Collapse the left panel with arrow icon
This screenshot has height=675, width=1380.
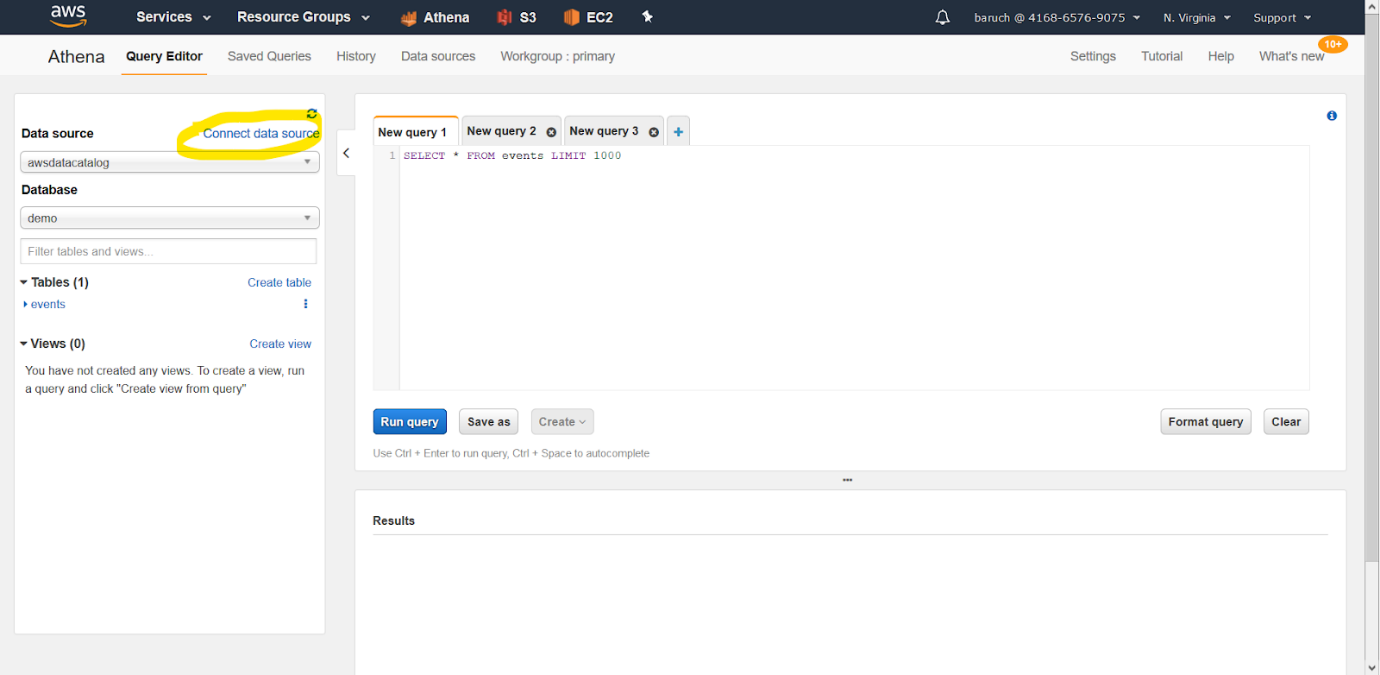(346, 153)
